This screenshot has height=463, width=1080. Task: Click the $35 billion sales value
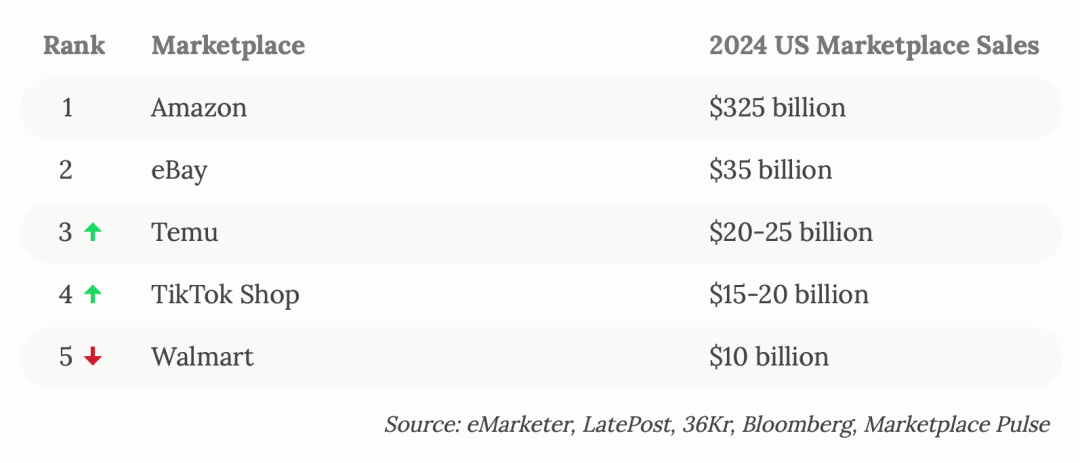click(x=771, y=170)
